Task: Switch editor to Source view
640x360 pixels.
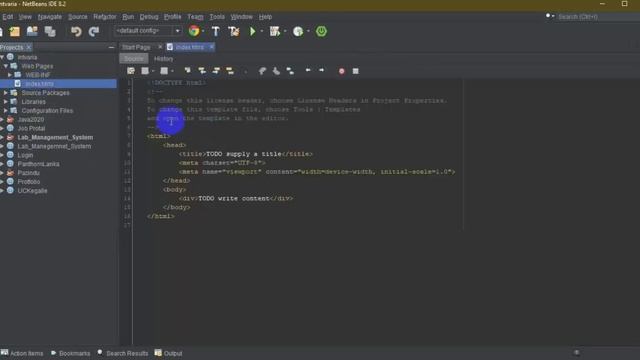Action: pos(133,59)
